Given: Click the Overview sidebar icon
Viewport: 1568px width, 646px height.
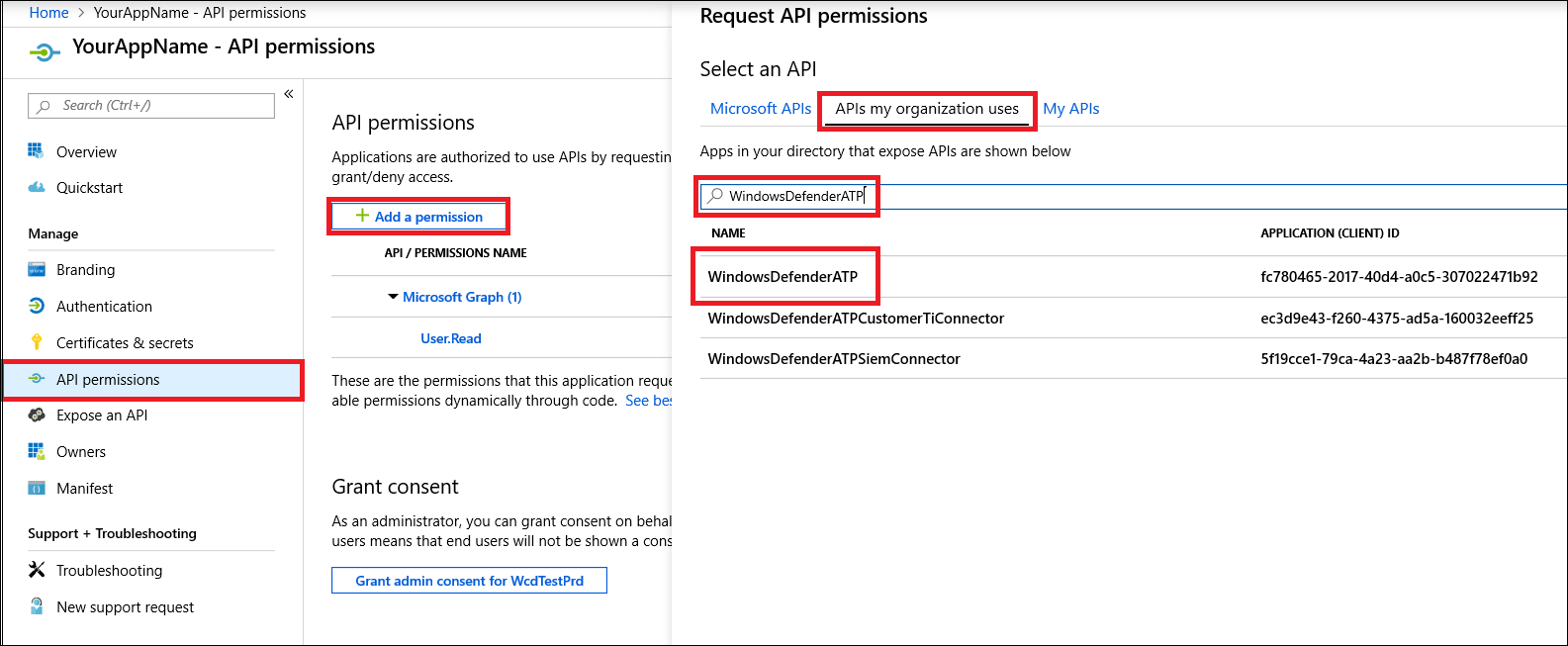Looking at the screenshot, I should tap(37, 151).
